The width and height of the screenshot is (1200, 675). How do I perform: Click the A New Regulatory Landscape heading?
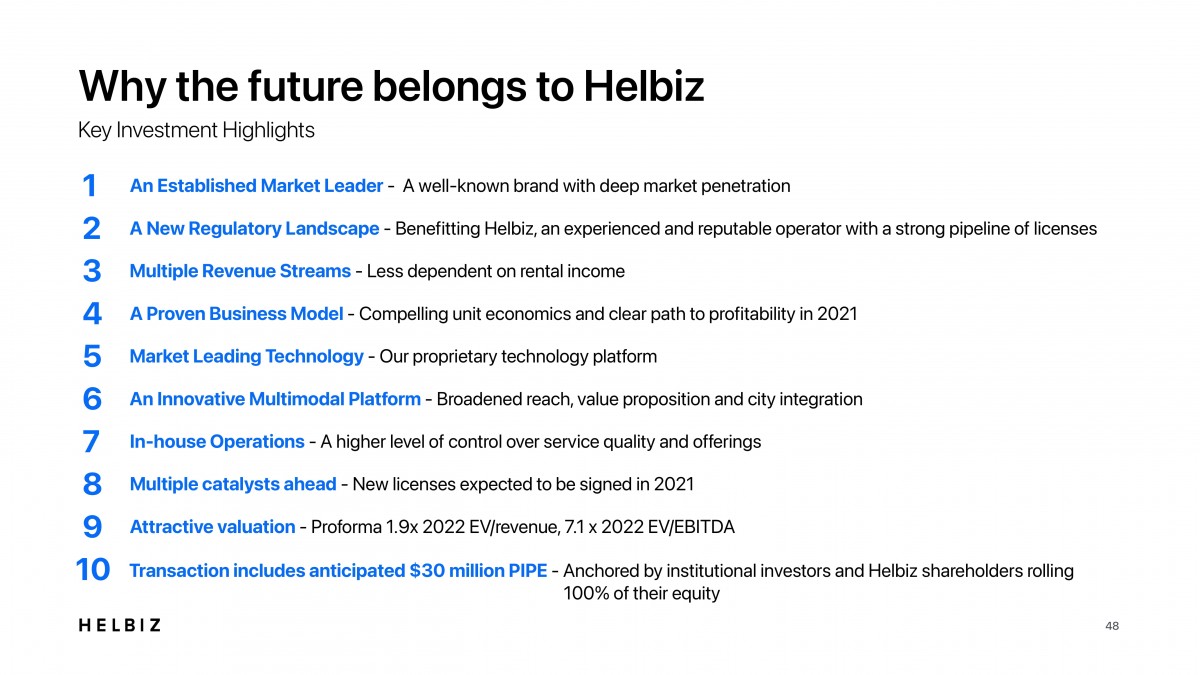point(254,229)
